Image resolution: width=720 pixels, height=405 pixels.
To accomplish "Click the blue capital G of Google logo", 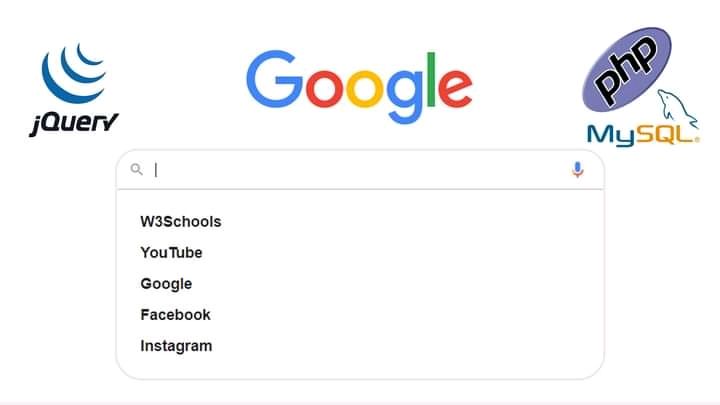I will 275,79.
